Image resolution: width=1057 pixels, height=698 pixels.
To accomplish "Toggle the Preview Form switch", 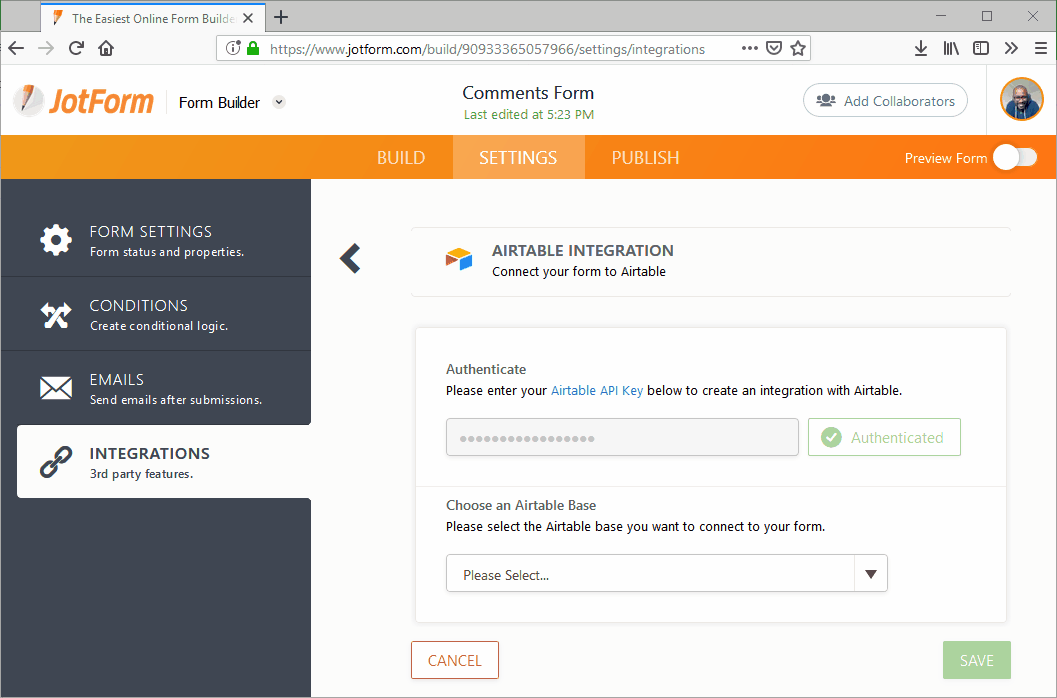I will coord(1015,158).
